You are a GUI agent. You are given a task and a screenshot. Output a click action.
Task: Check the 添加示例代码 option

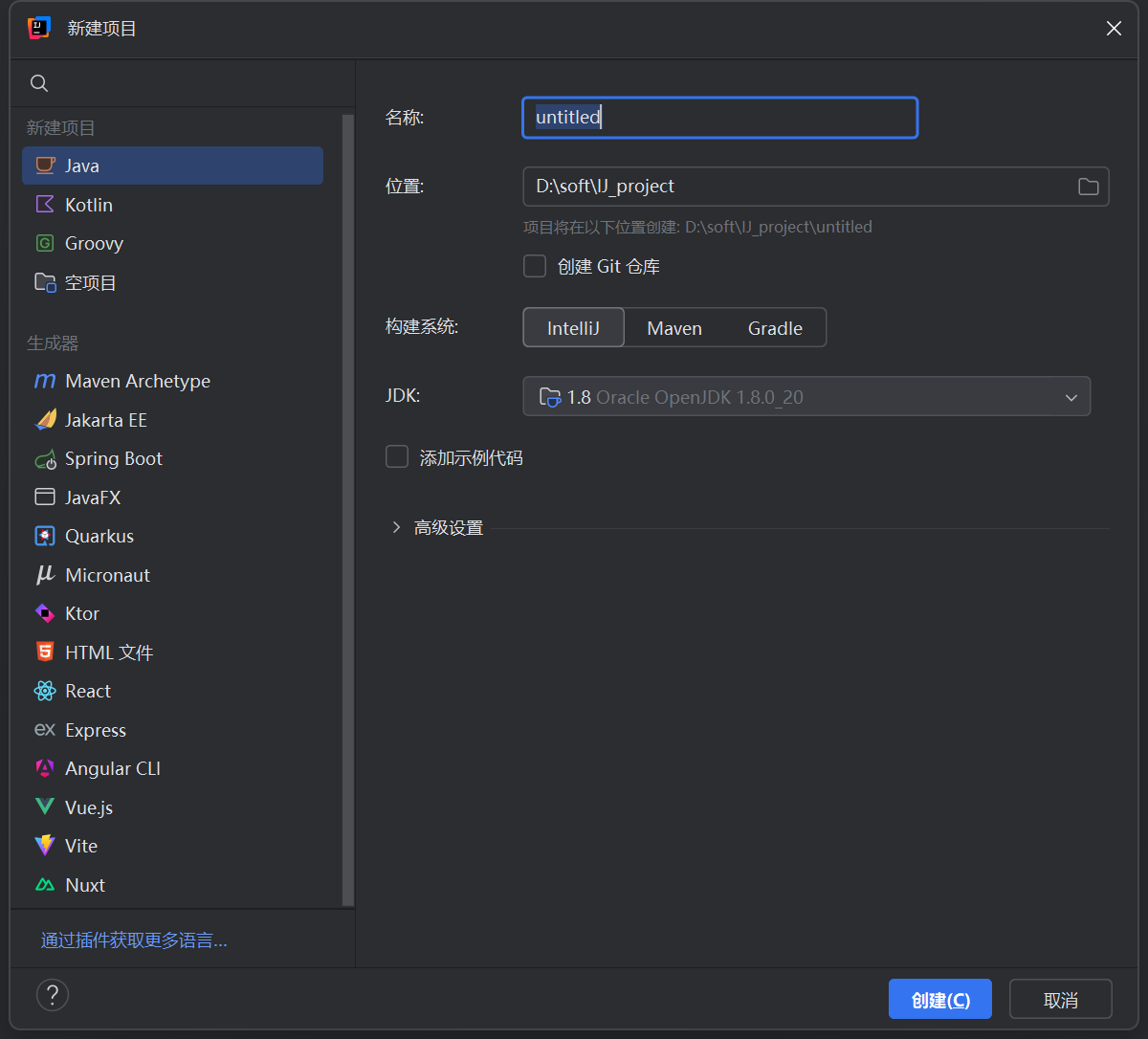pyautogui.click(x=397, y=456)
